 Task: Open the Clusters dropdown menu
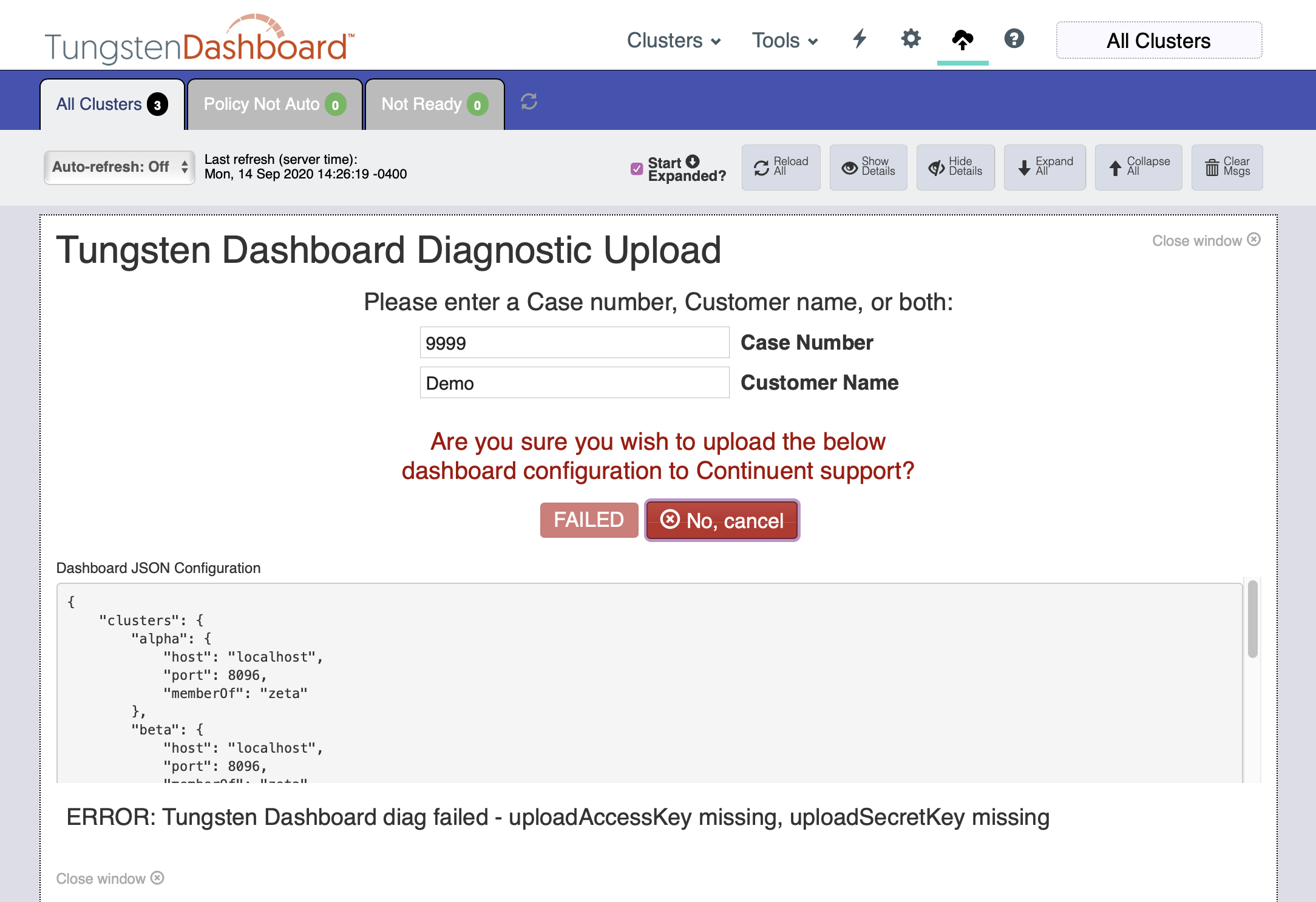(673, 41)
